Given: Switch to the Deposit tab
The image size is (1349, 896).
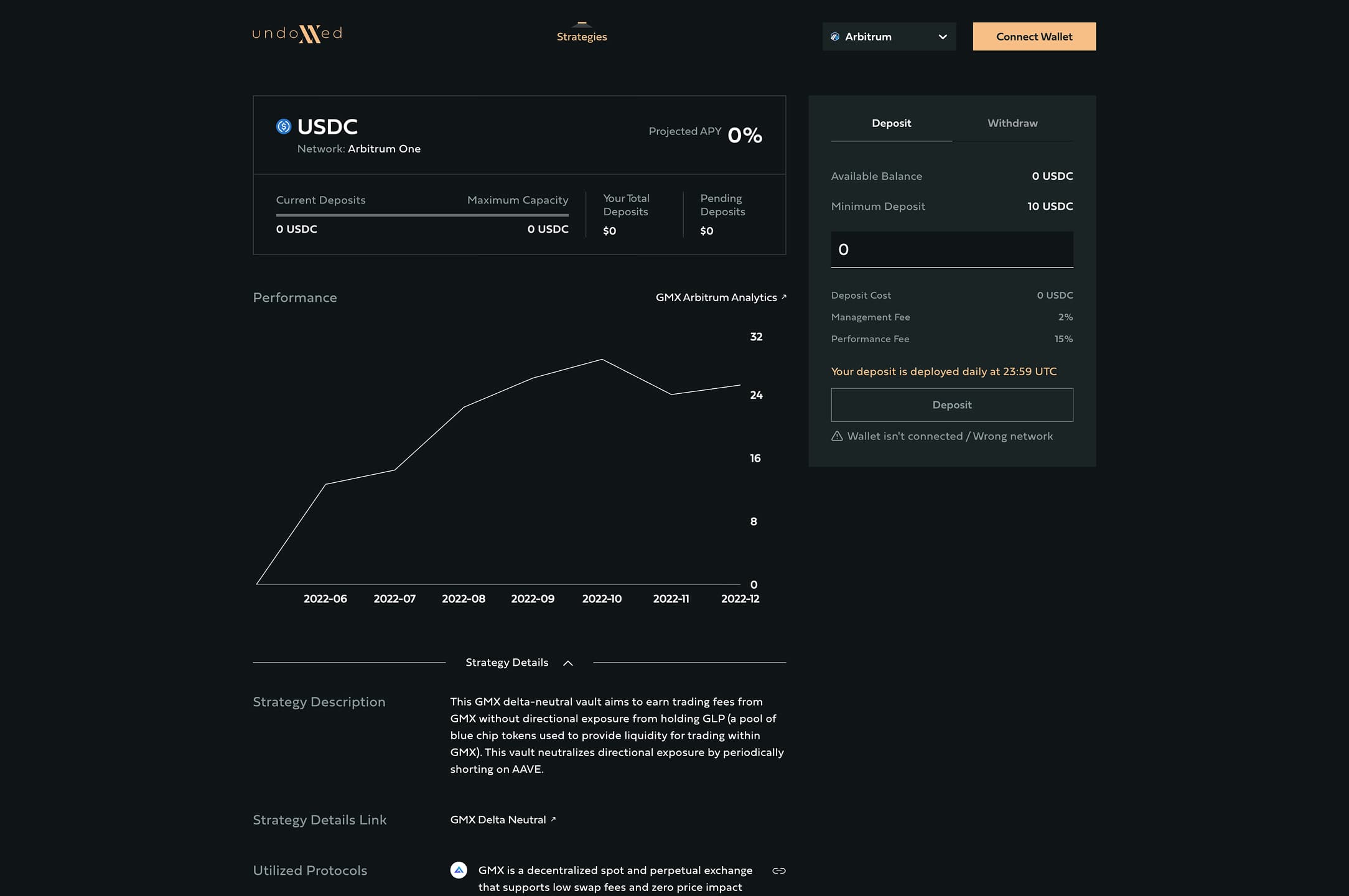Looking at the screenshot, I should 891,123.
